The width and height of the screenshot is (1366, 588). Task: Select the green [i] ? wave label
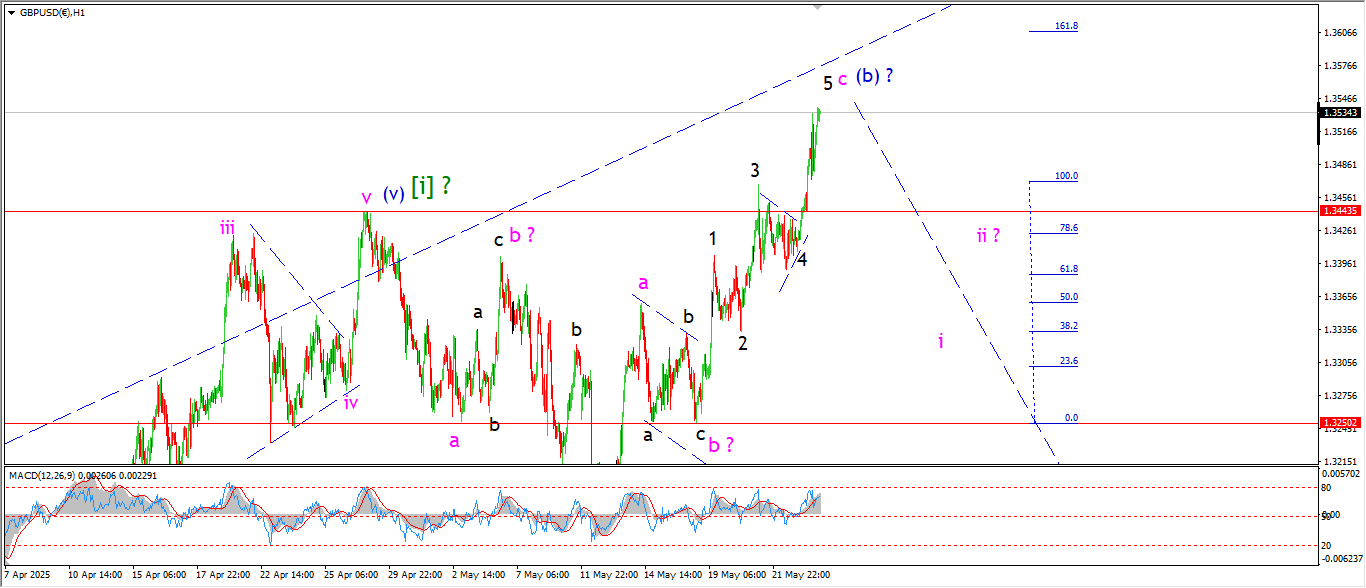[431, 186]
